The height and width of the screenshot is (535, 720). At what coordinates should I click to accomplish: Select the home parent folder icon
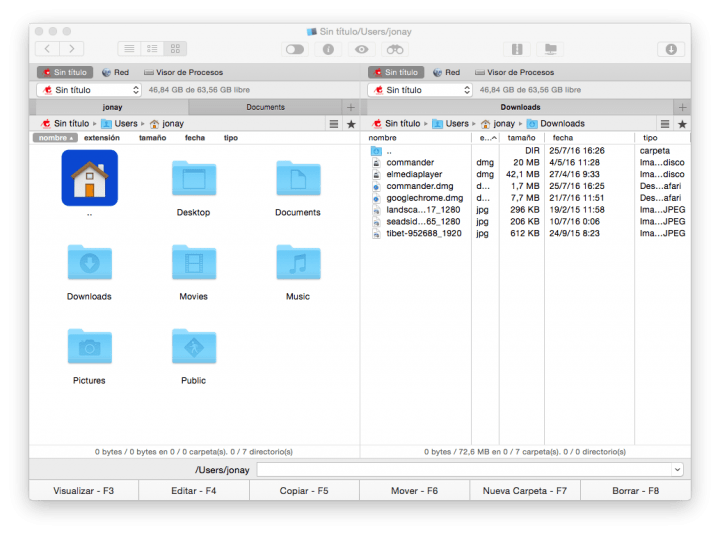[x=90, y=178]
